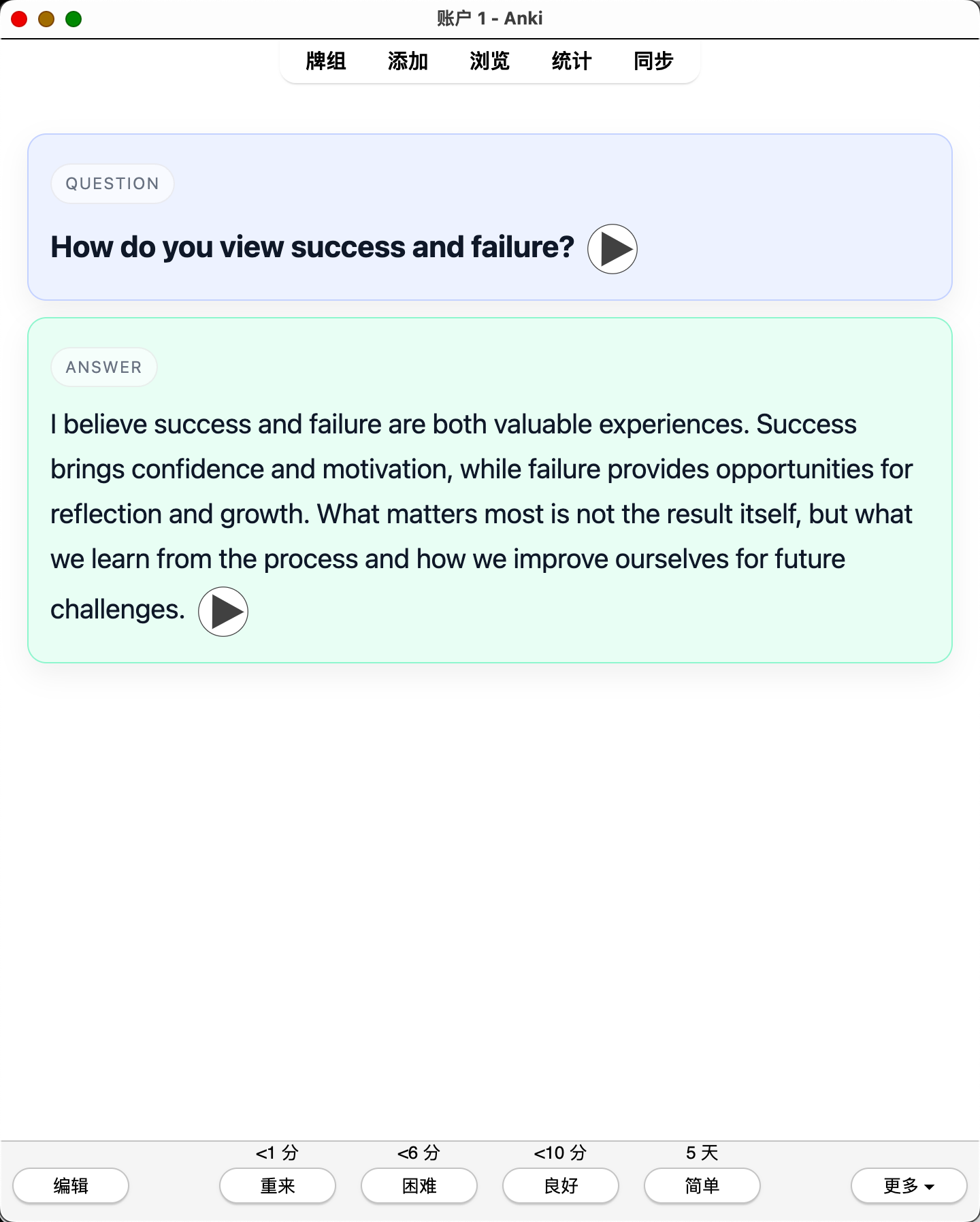Minimize the Anki window
The width and height of the screenshot is (980, 1222).
tap(46, 19)
